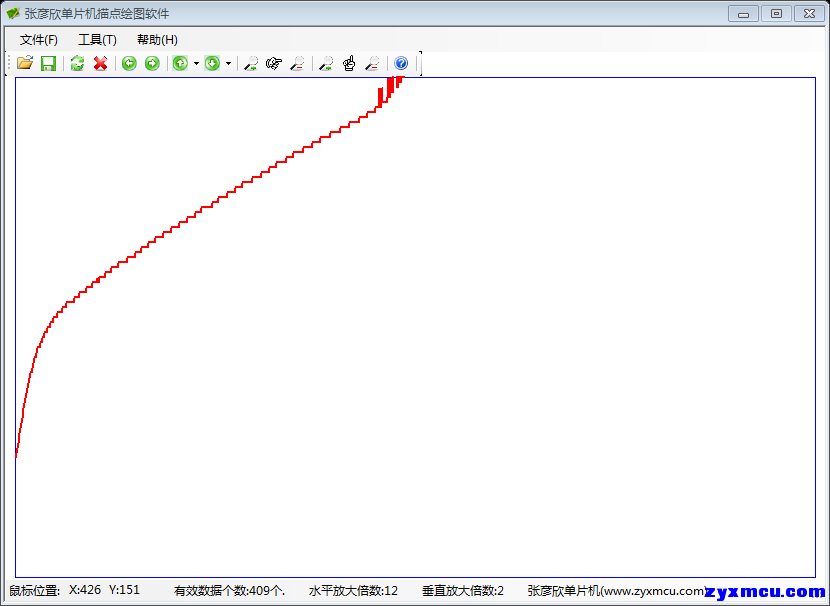Viewport: 830px width, 606px height.
Task: Click the zyxmcu.com blue logo link
Action: pyautogui.click(x=765, y=592)
